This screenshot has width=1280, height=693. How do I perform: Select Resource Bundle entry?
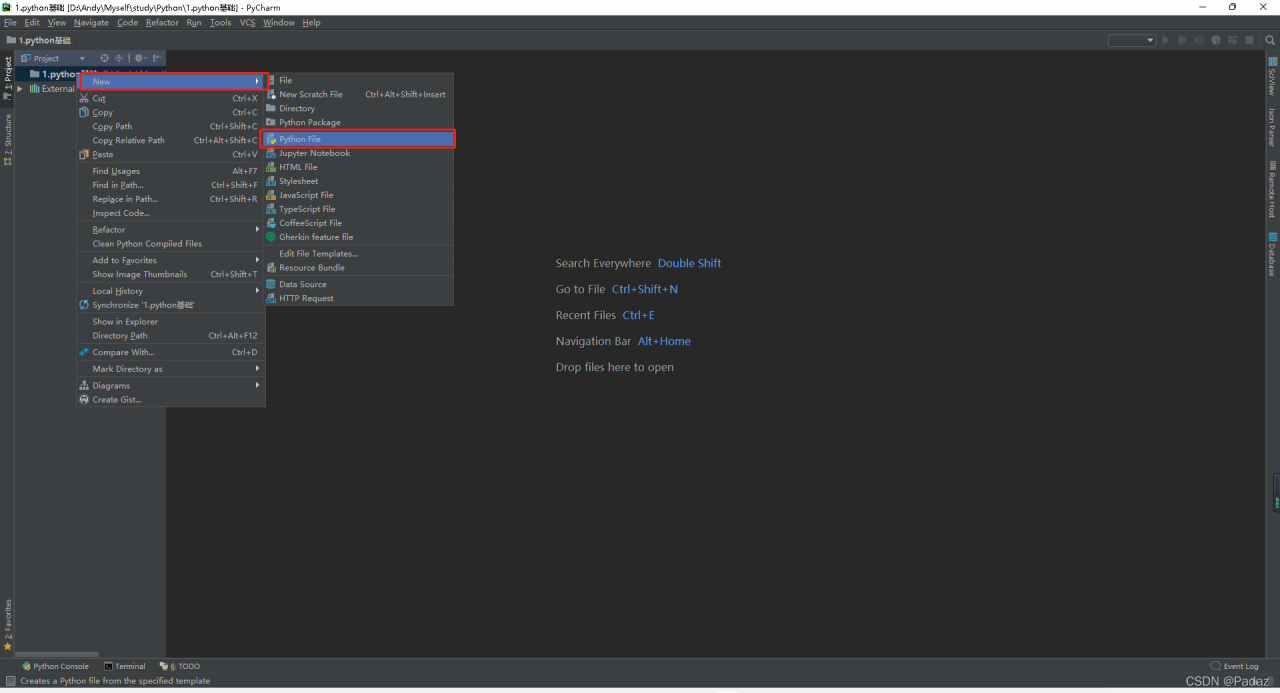tap(358, 267)
